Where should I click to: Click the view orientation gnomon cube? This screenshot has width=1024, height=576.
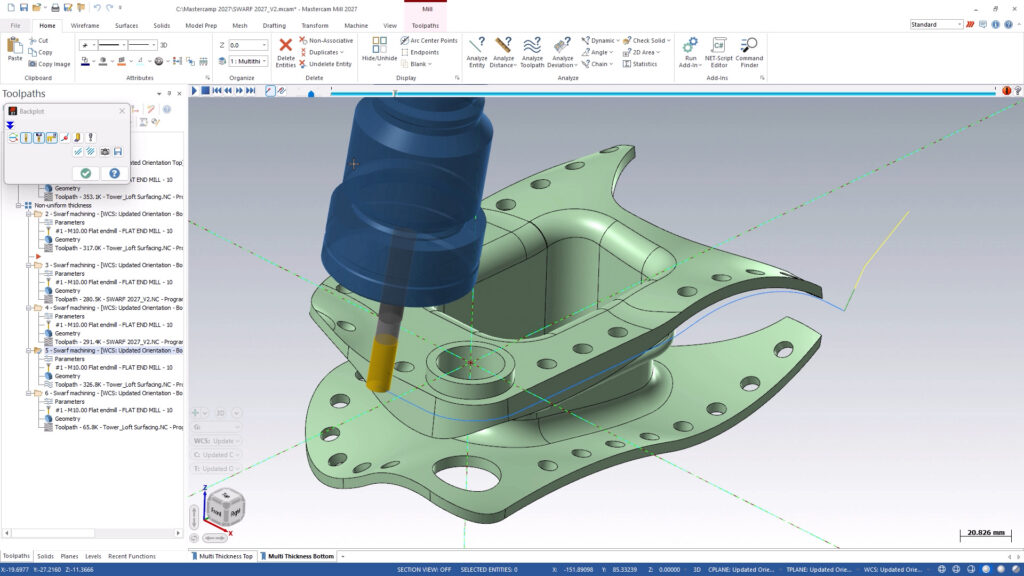pos(226,506)
